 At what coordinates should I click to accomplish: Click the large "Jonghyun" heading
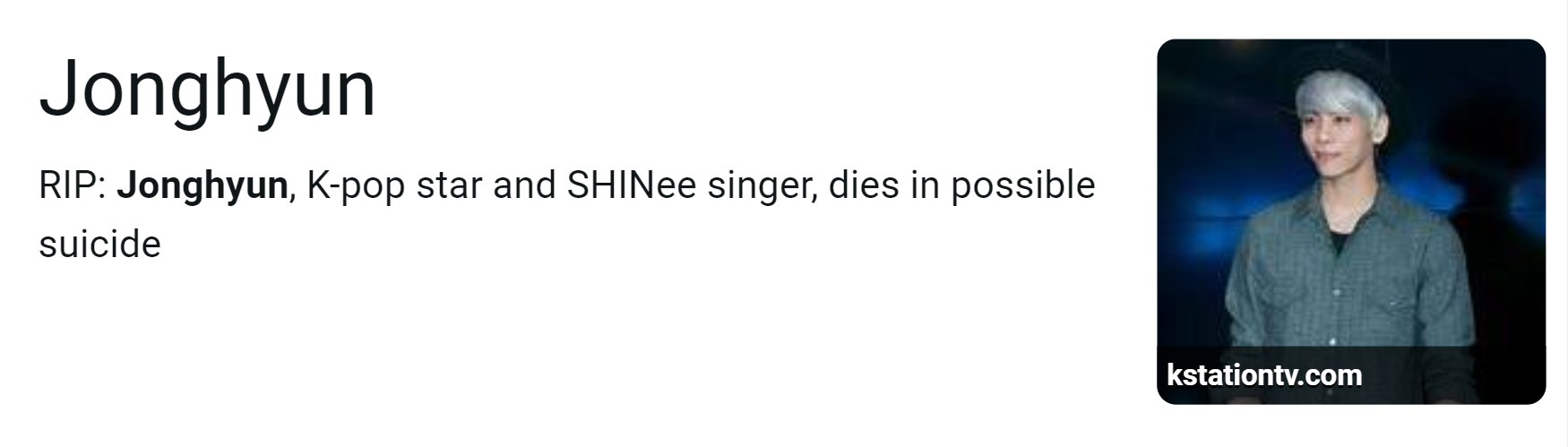(x=207, y=90)
